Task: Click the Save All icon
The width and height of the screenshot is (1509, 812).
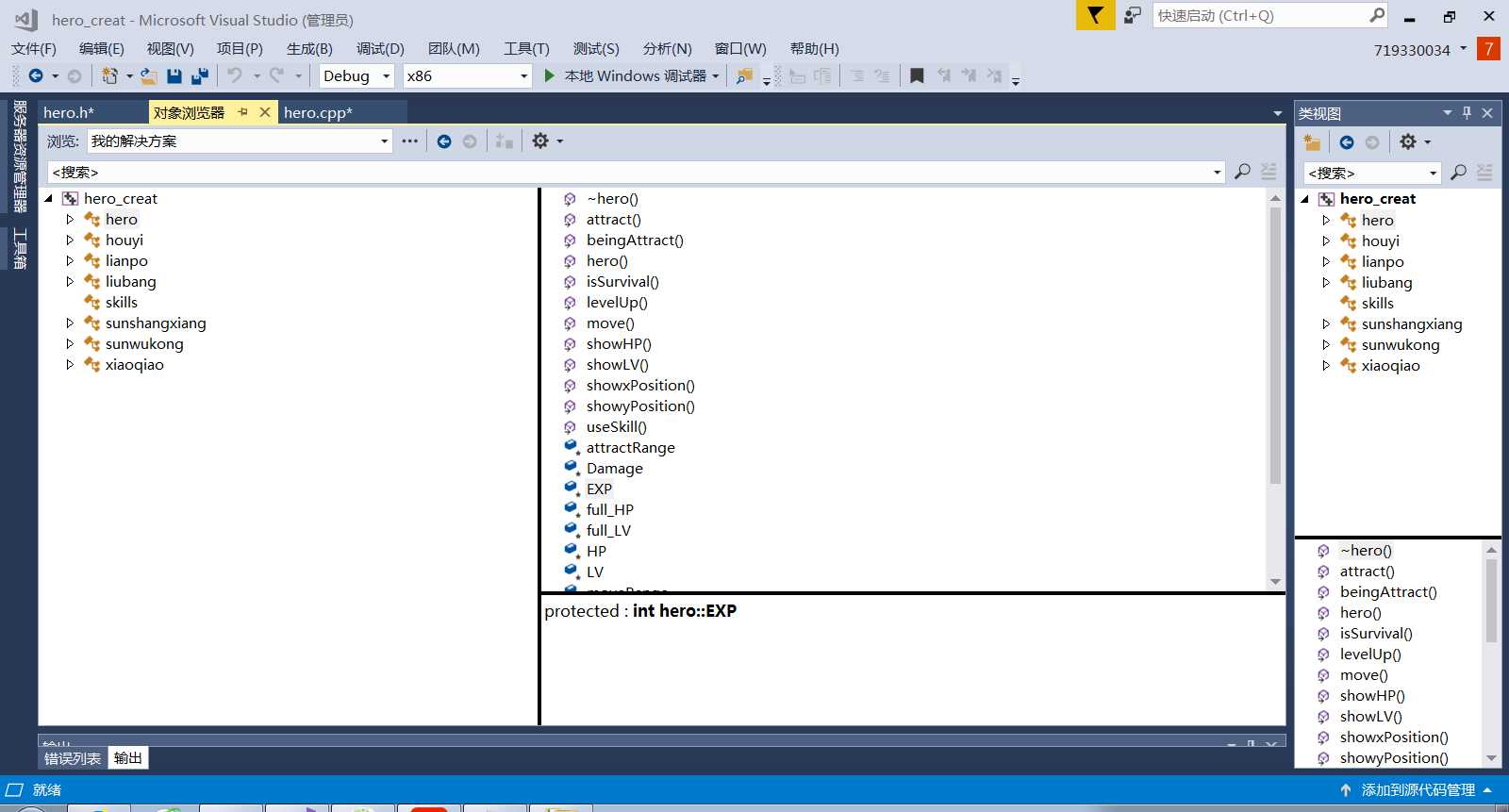Action: click(x=200, y=75)
